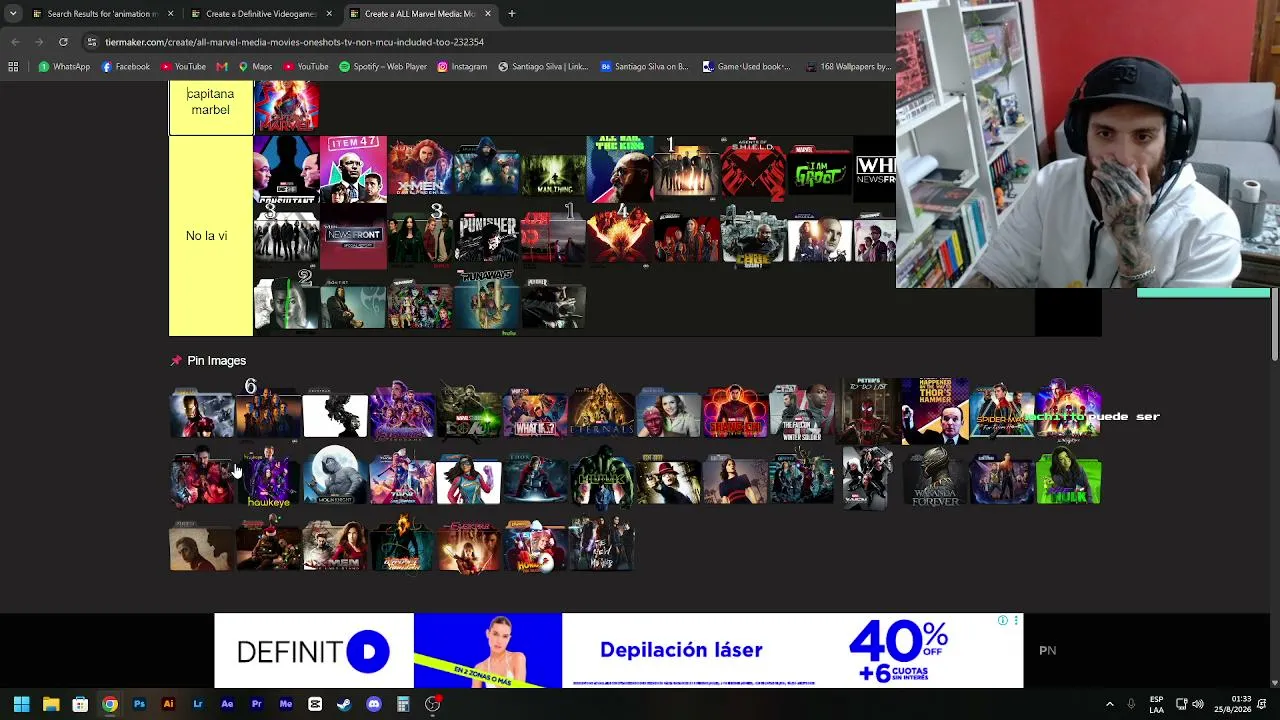This screenshot has height=720, width=1280.
Task: Open ad info icon on banner
Action: click(1003, 621)
